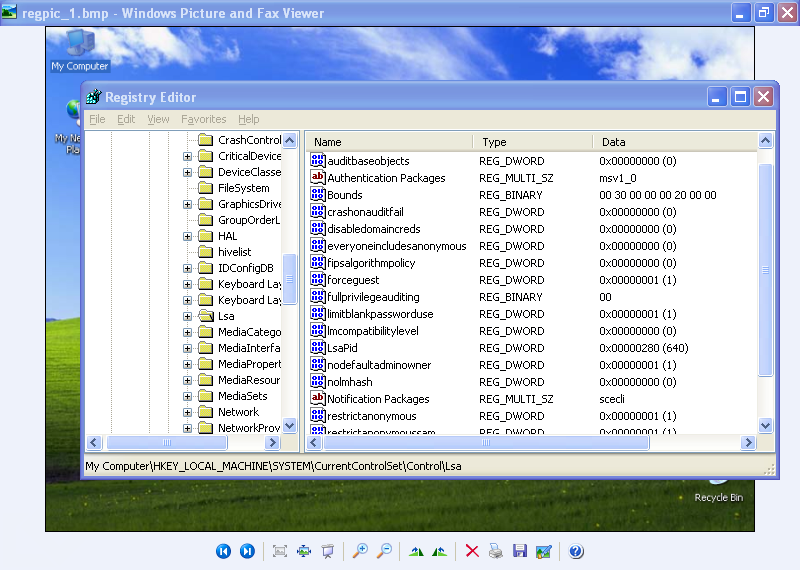800x570 pixels.
Task: Expand the GraphicsDrive tree node
Action: (187, 204)
